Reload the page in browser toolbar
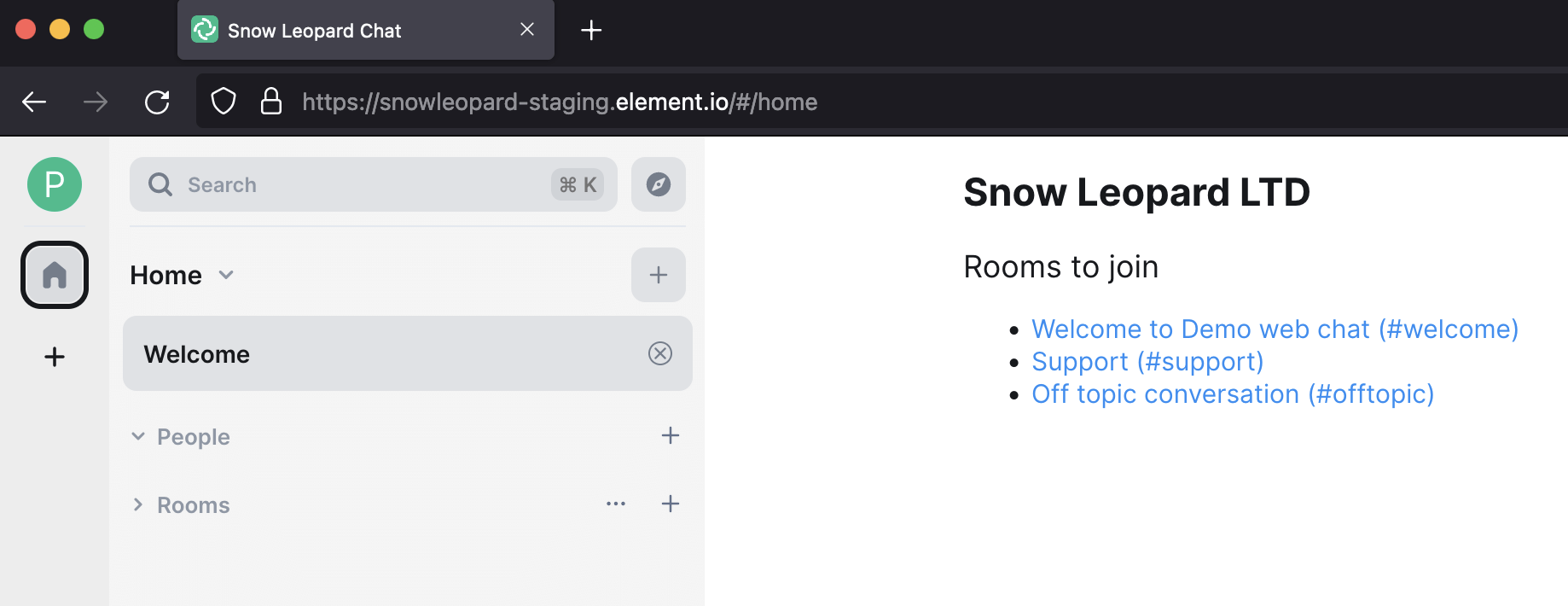 (x=157, y=102)
